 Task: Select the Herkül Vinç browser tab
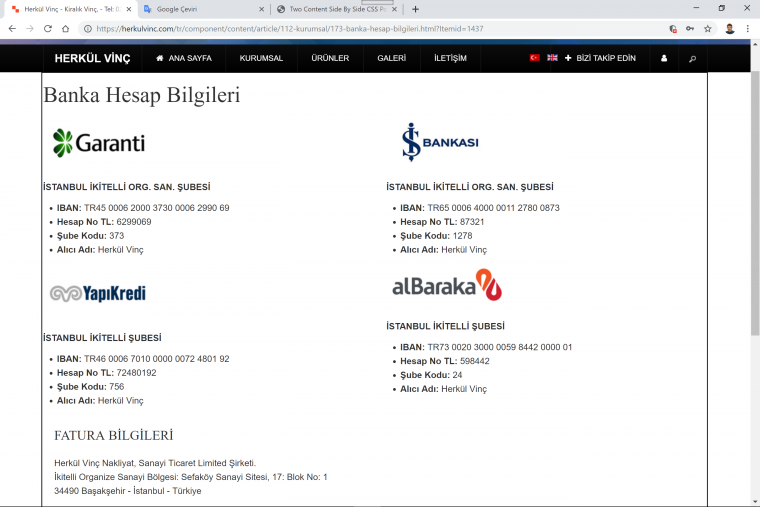71,9
